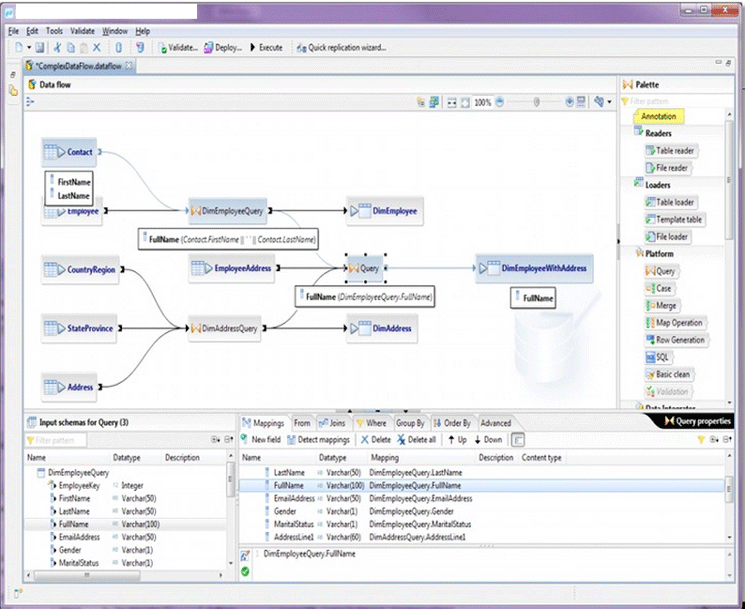The height and width of the screenshot is (609, 745).
Task: Select the SQL palette tool
Action: (658, 357)
